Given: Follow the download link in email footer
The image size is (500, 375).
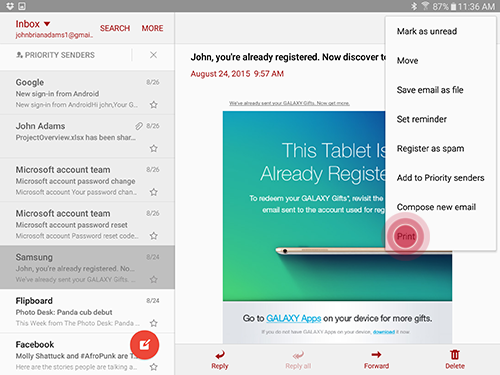Looking at the screenshot, I should click(384, 332).
